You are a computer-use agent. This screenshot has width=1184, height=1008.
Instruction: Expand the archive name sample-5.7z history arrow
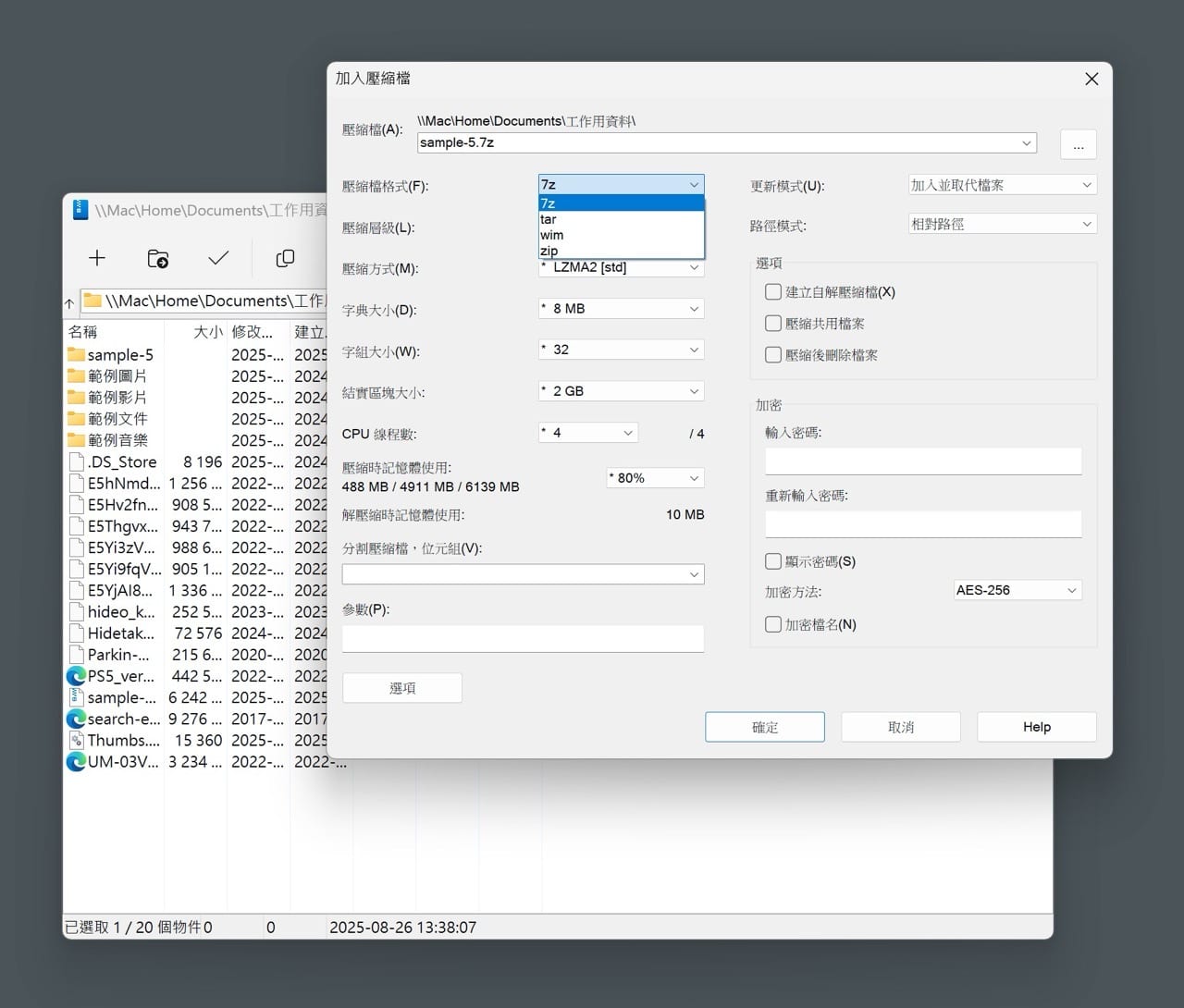tap(1026, 142)
